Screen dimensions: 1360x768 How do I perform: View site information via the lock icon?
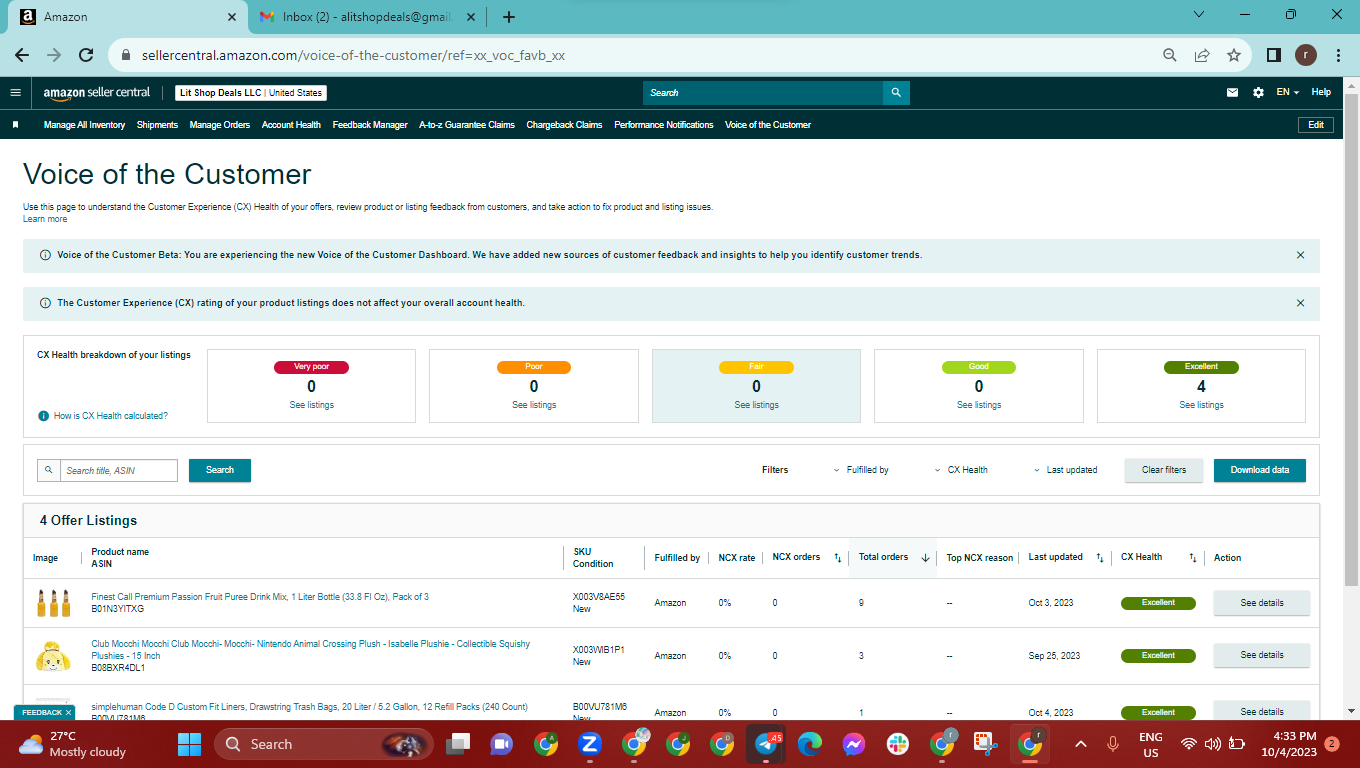point(126,56)
